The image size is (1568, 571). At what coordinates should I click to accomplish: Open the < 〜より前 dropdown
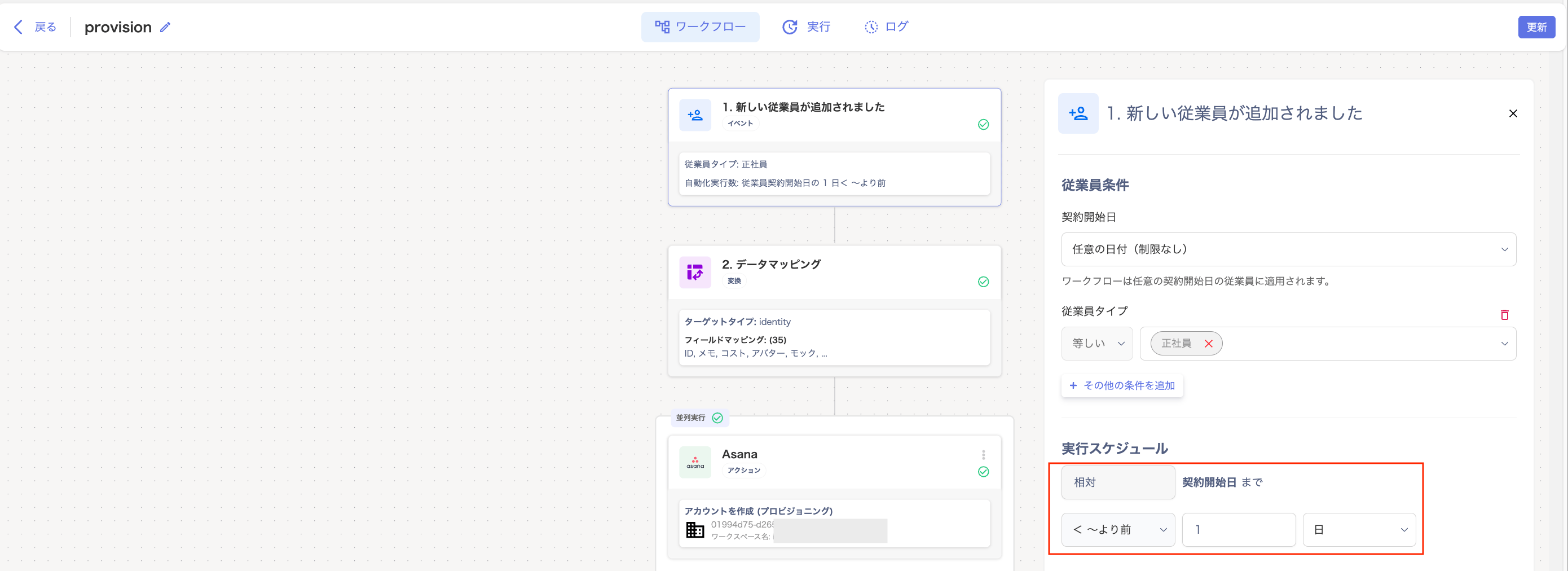pyautogui.click(x=1117, y=530)
